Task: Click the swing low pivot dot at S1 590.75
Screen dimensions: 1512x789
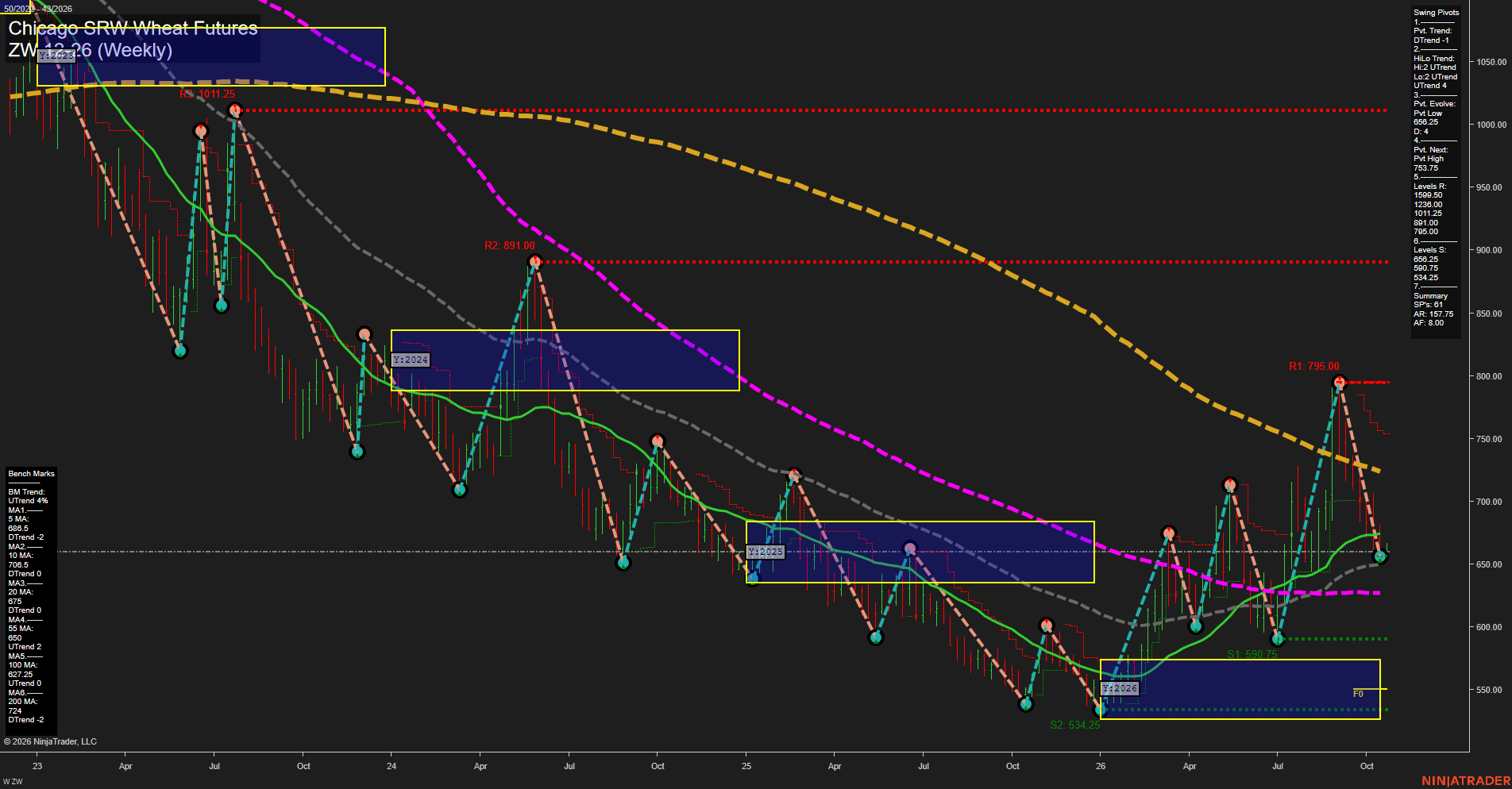Action: point(1278,638)
